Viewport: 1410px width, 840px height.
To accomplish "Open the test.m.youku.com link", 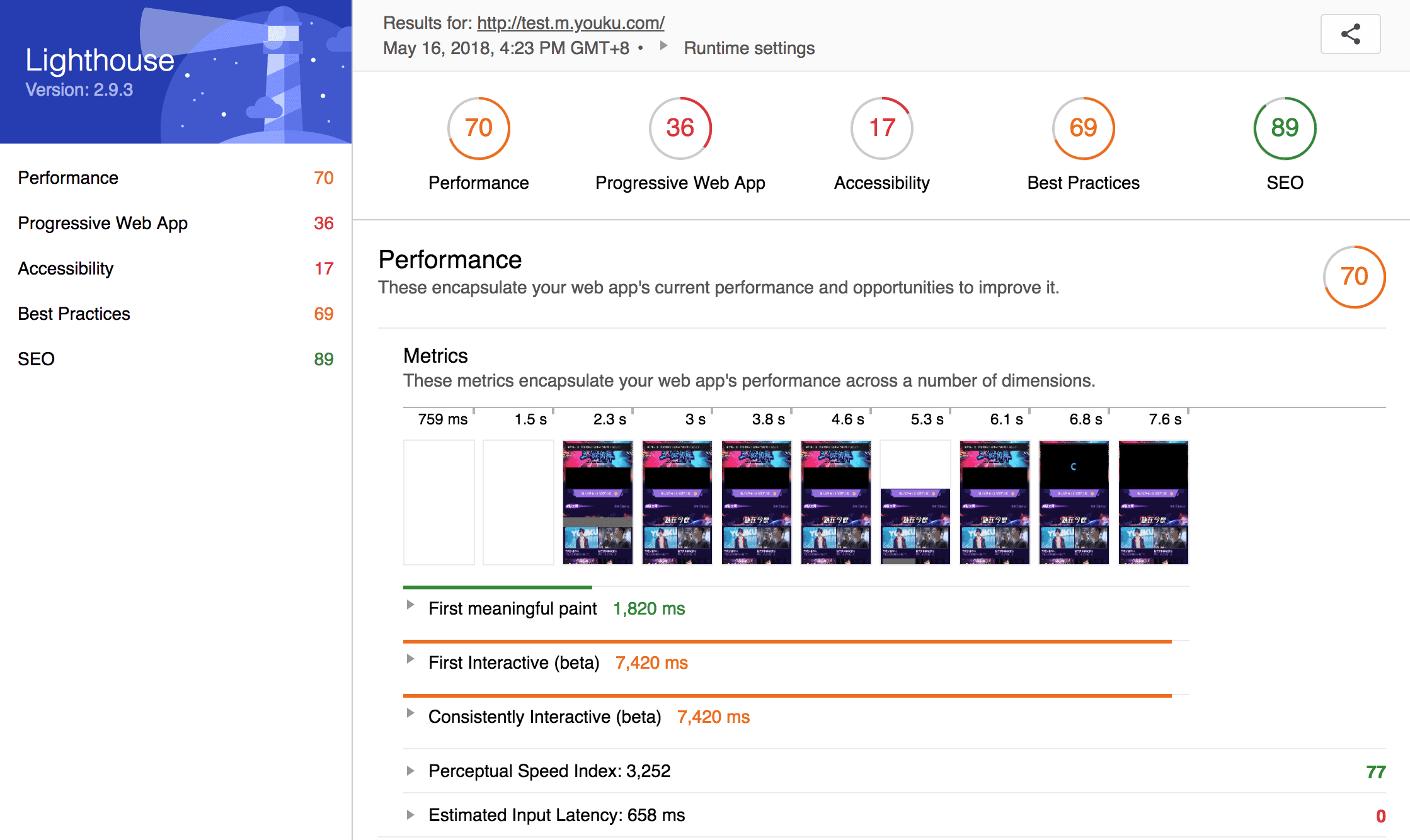I will pyautogui.click(x=570, y=23).
